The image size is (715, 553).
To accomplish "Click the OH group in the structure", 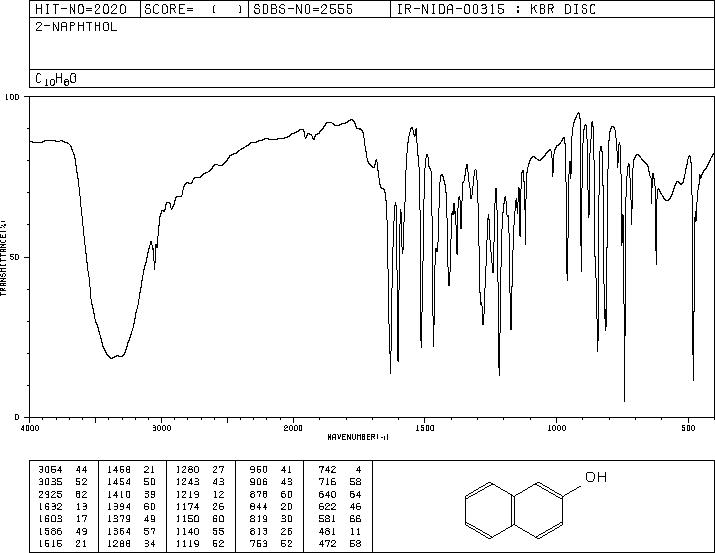I will point(596,477).
